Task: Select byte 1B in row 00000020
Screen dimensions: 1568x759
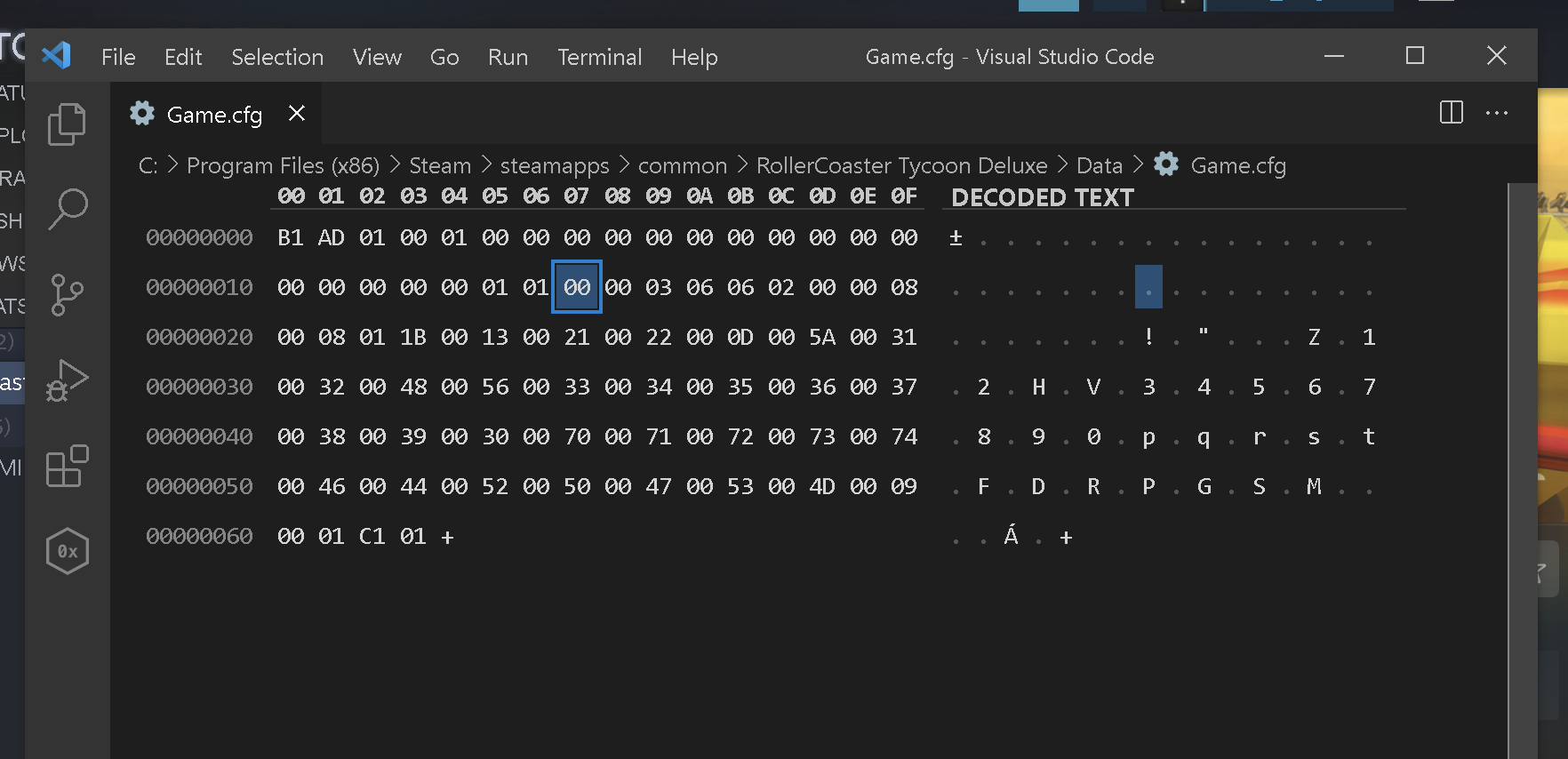Action: tap(413, 337)
